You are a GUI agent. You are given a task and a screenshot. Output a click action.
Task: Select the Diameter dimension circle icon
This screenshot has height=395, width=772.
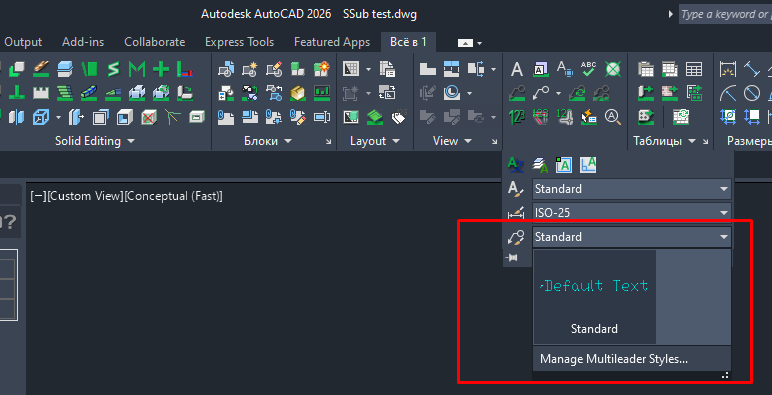(x=752, y=93)
